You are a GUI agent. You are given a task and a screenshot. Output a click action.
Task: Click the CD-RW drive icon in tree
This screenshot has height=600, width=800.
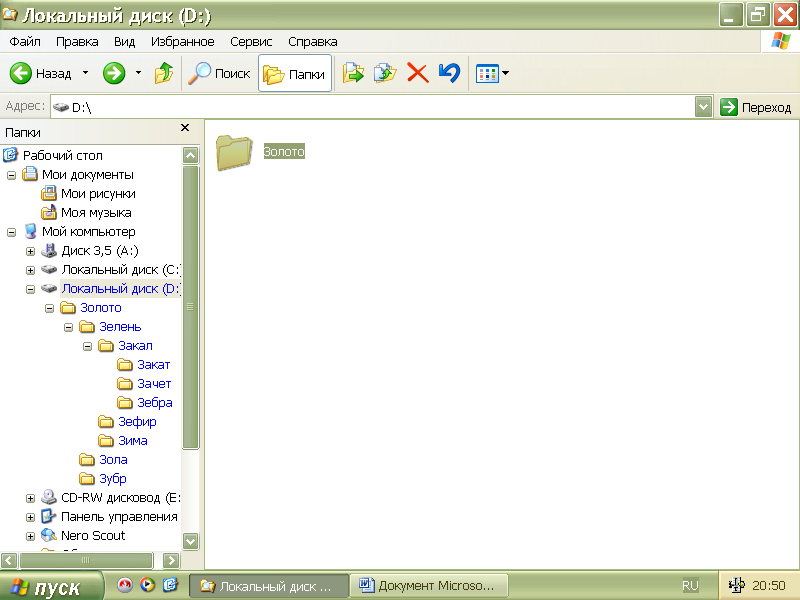click(48, 497)
